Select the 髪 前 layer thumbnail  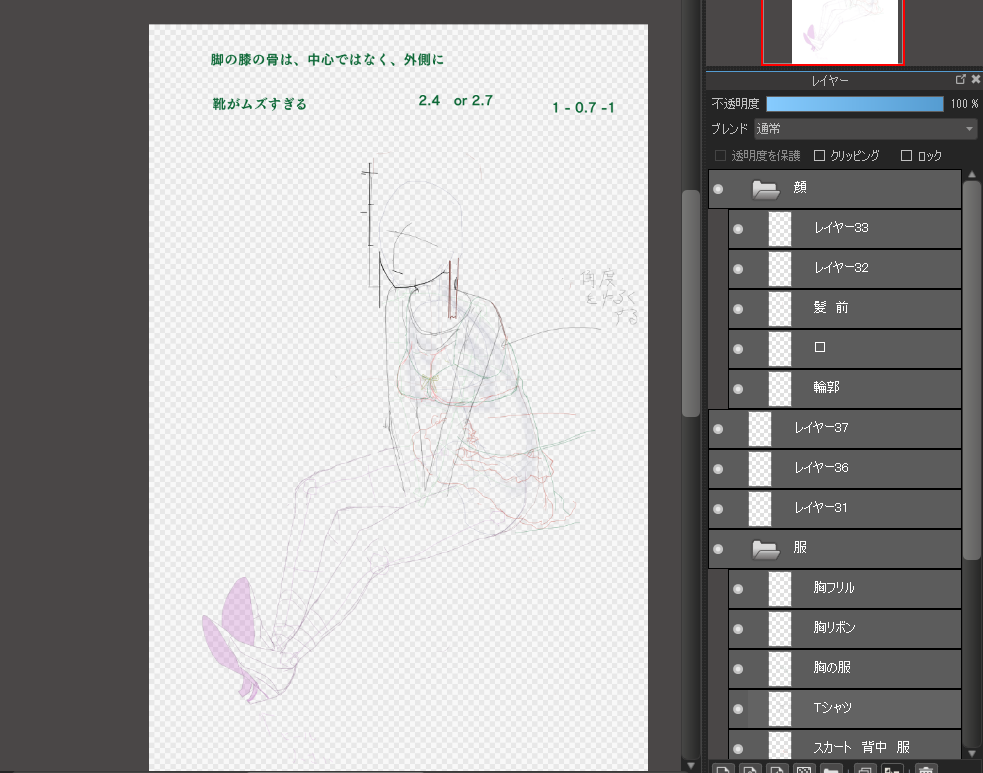780,309
